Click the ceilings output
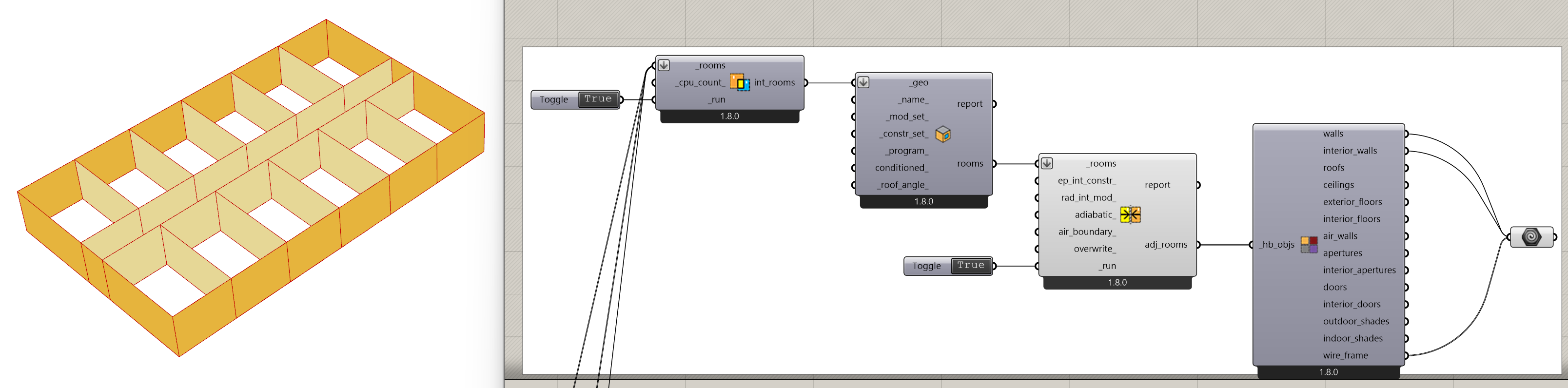Viewport: 1568px width, 388px height. (x=1338, y=184)
